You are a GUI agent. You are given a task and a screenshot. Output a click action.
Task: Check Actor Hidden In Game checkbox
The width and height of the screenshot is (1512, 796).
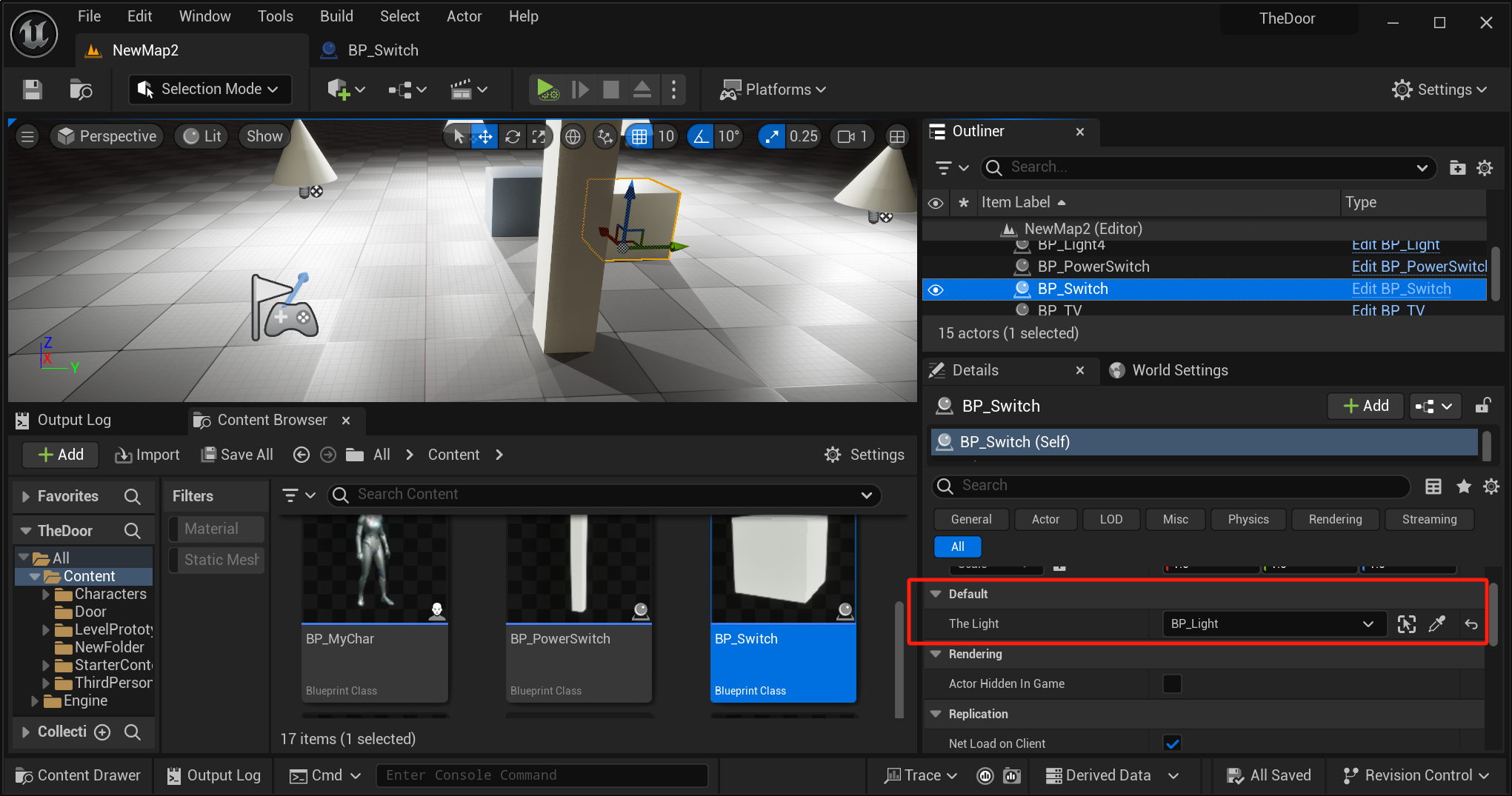coord(1172,683)
